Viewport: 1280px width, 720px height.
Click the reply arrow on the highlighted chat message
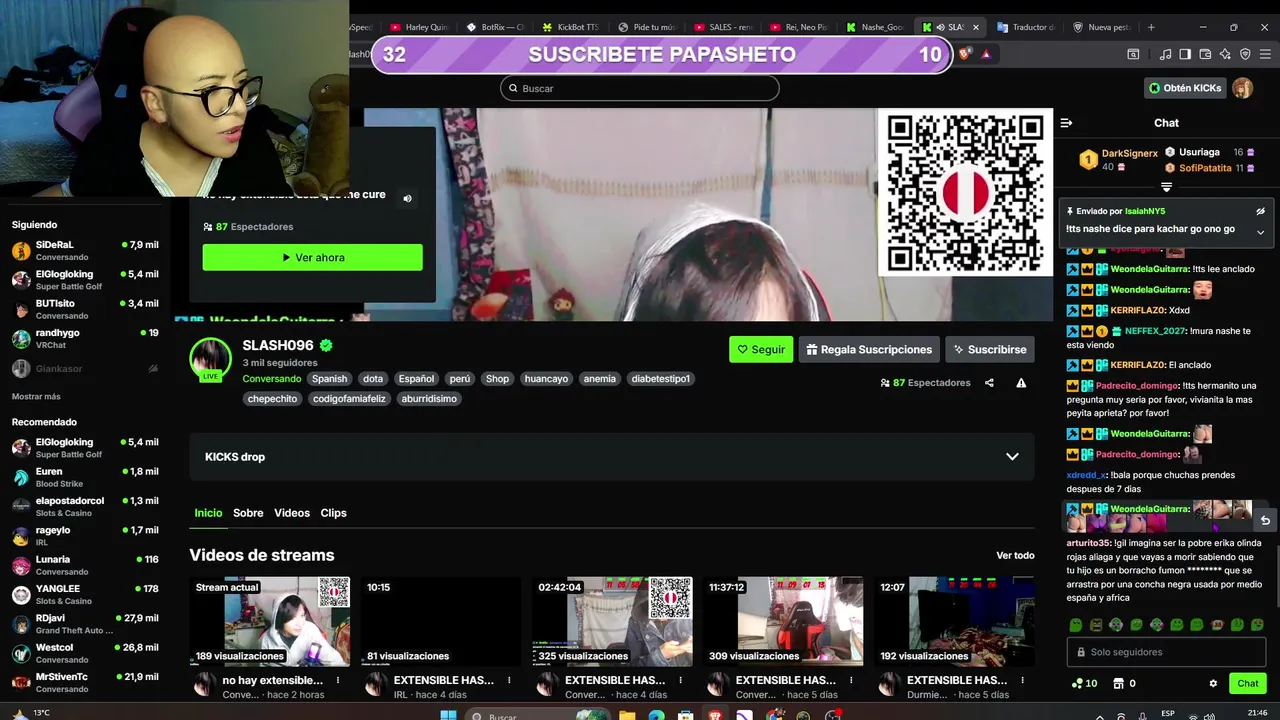(1265, 520)
